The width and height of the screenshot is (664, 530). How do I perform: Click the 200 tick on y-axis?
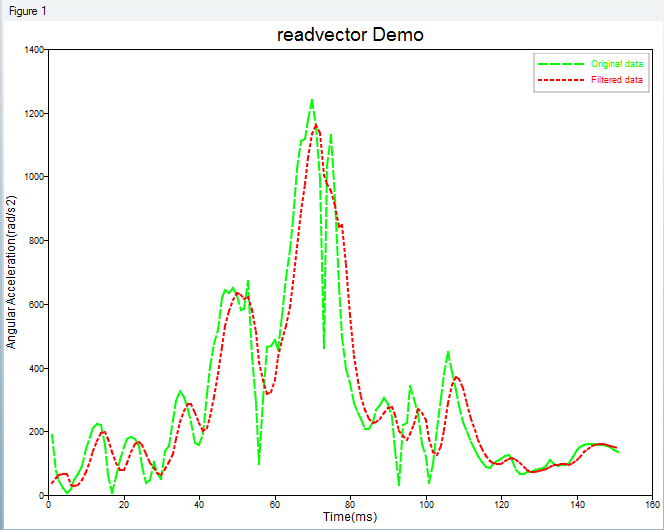pos(36,432)
